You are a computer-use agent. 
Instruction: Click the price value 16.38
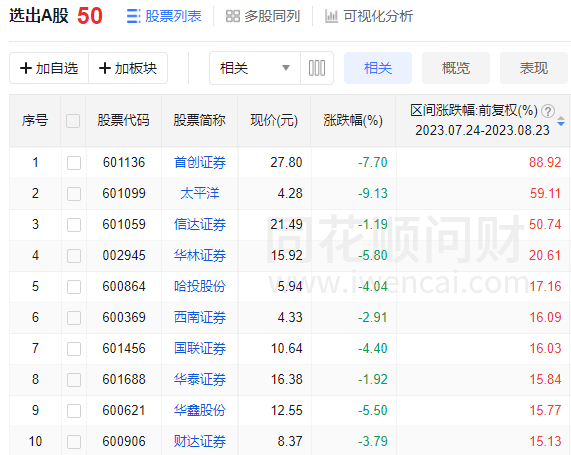click(x=287, y=379)
